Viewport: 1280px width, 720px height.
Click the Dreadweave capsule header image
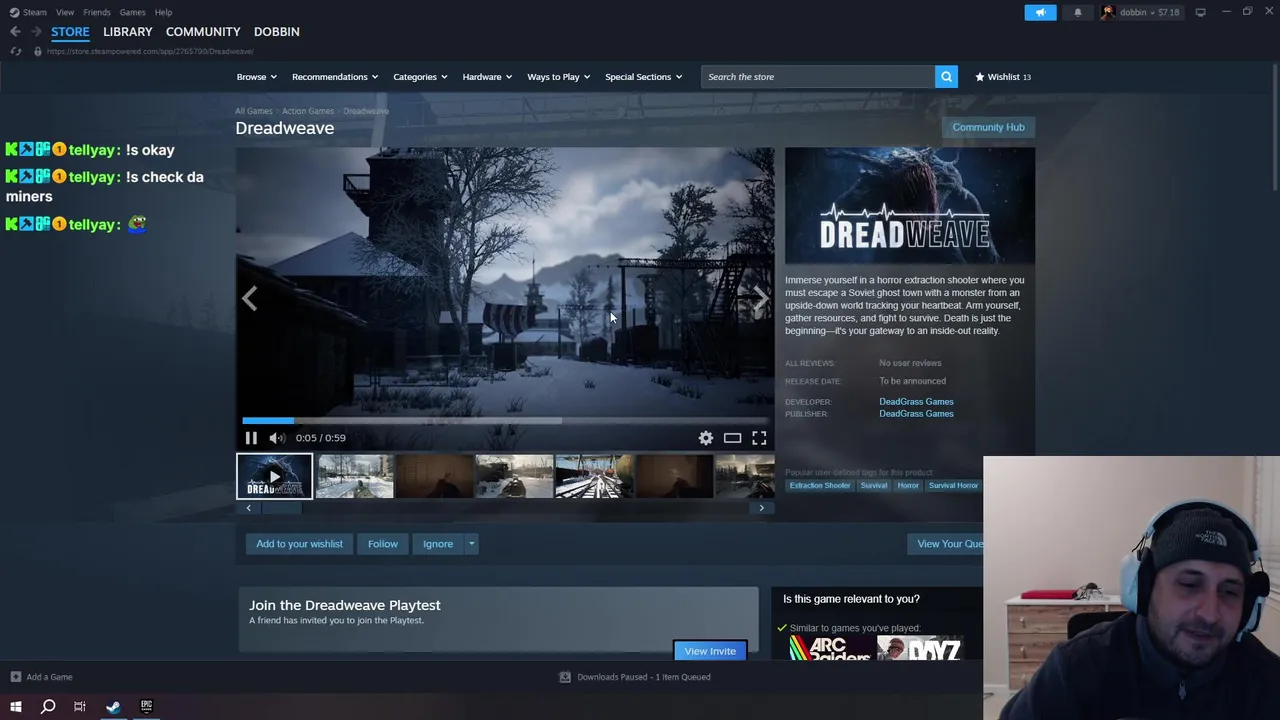[x=910, y=207]
